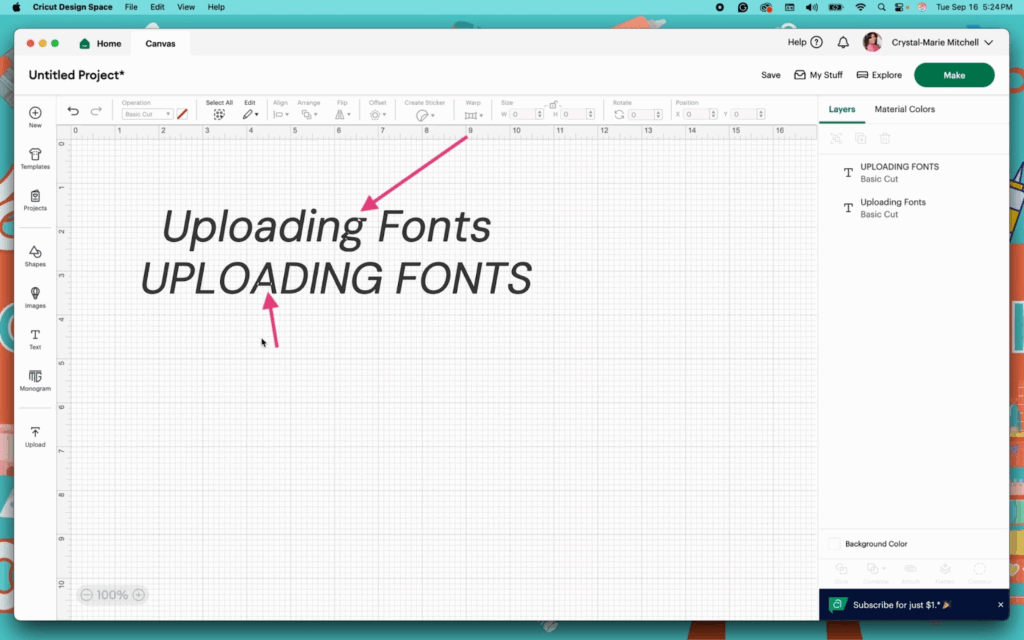
Task: Click the Upload icon in the sidebar
Action: pos(35,437)
